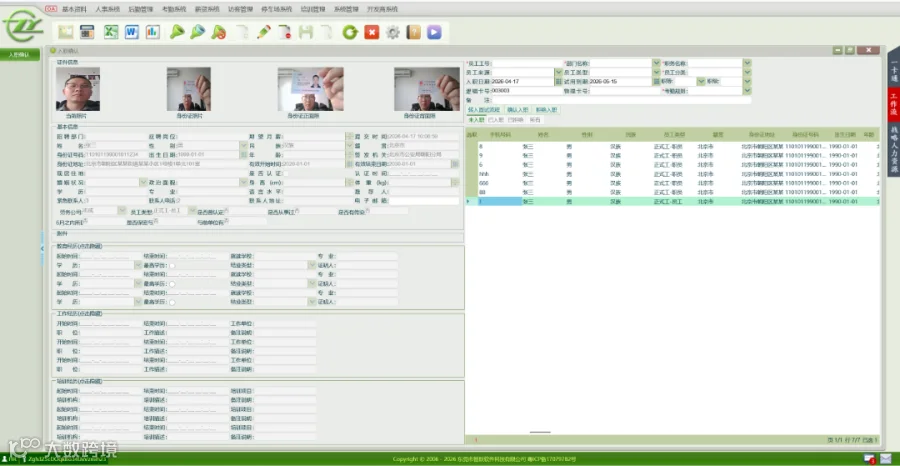Click the Word export icon in toolbar
900x466 pixels.
pyautogui.click(x=132, y=32)
